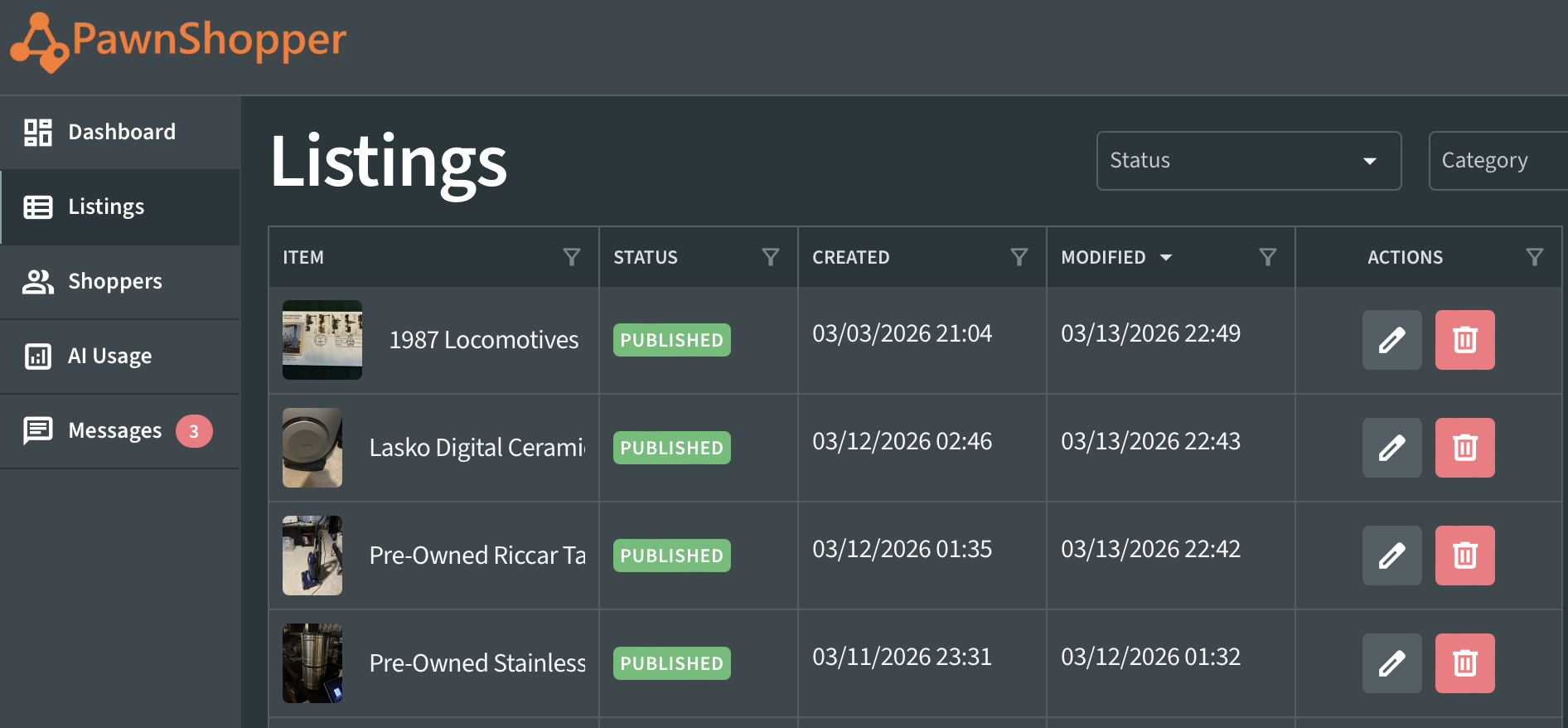Open the Lasko heater thumbnail image
Screen dimensions: 1568x728
point(312,448)
